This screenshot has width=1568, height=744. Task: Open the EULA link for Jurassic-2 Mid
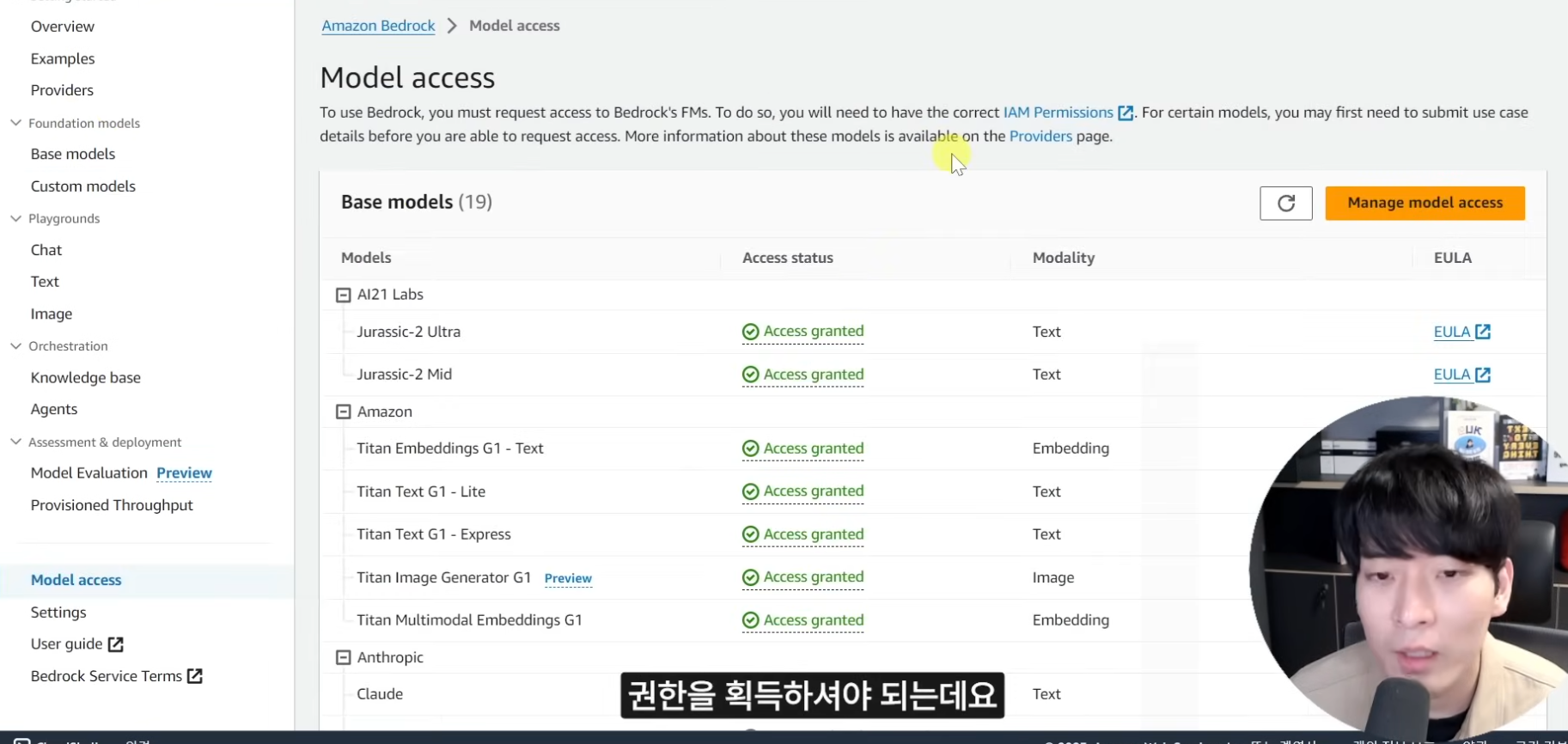click(1452, 375)
